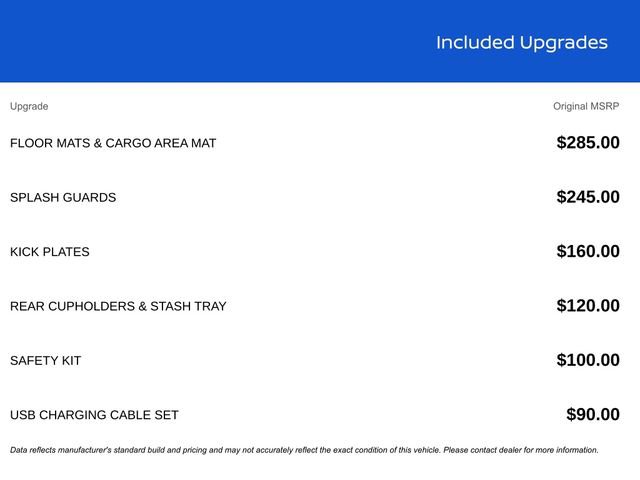Screen dimensions: 640x480
Task: Click the $245.00 price
Action: [587, 197]
